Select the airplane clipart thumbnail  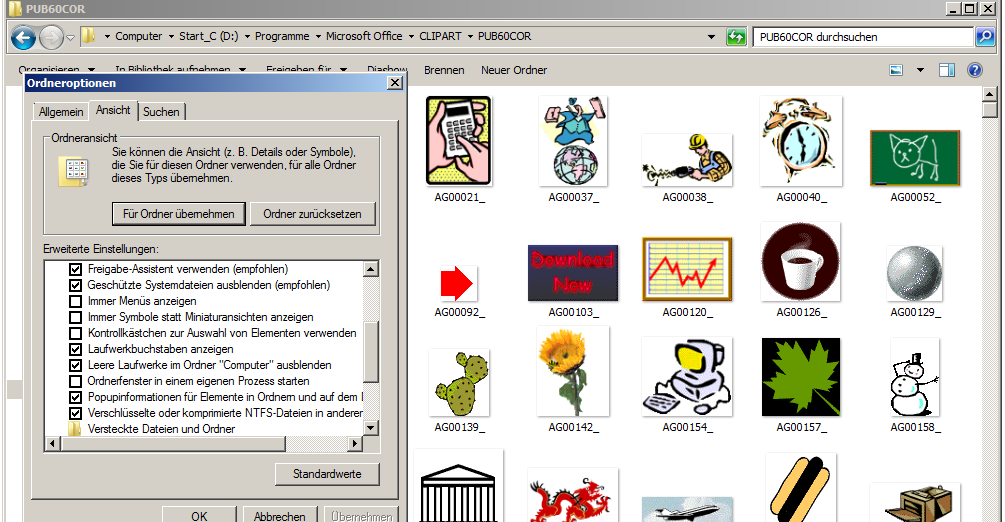(x=687, y=510)
